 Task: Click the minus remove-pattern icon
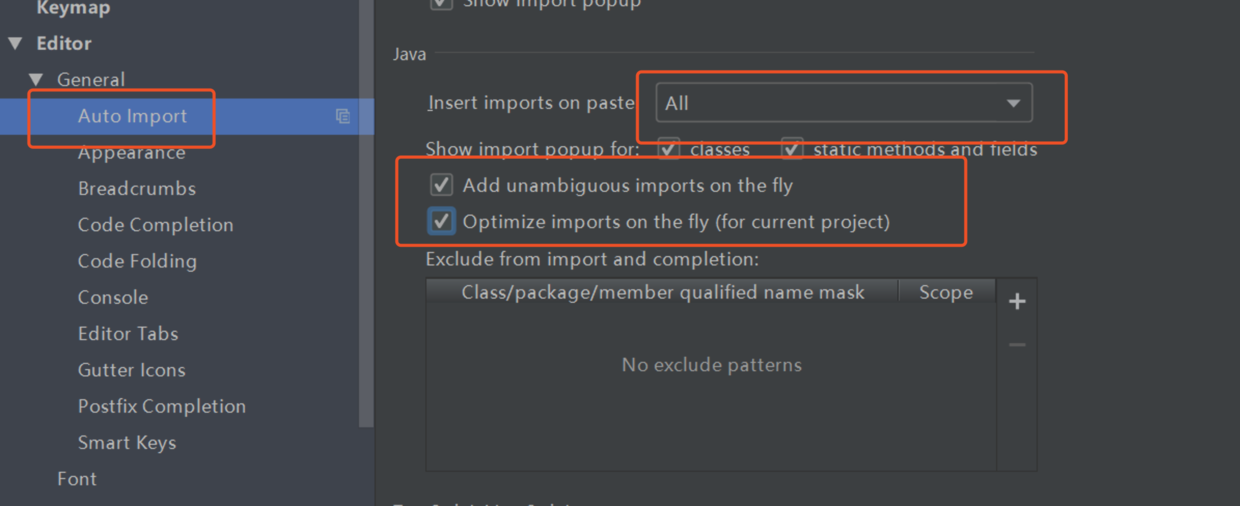tap(1017, 345)
